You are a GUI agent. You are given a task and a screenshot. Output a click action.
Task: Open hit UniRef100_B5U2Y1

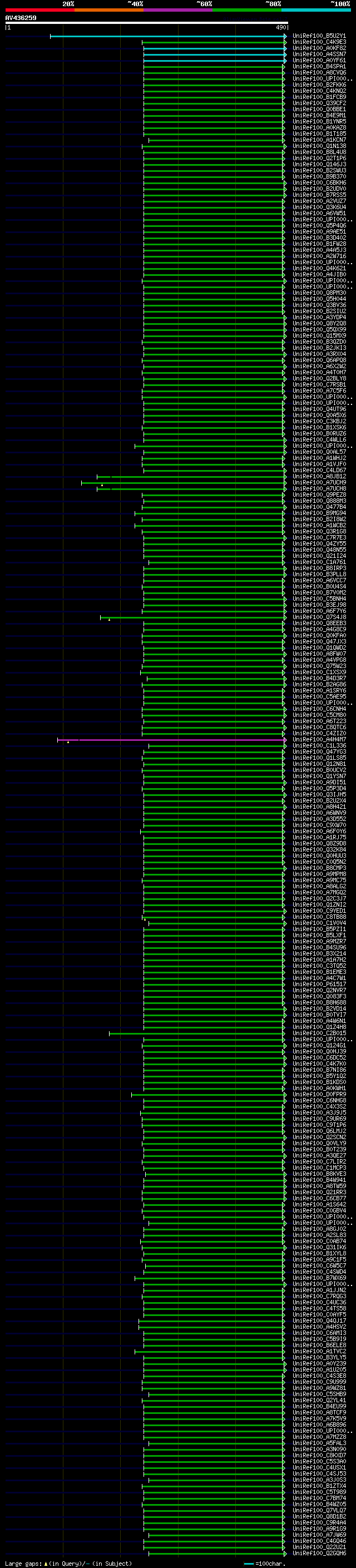(319, 36)
